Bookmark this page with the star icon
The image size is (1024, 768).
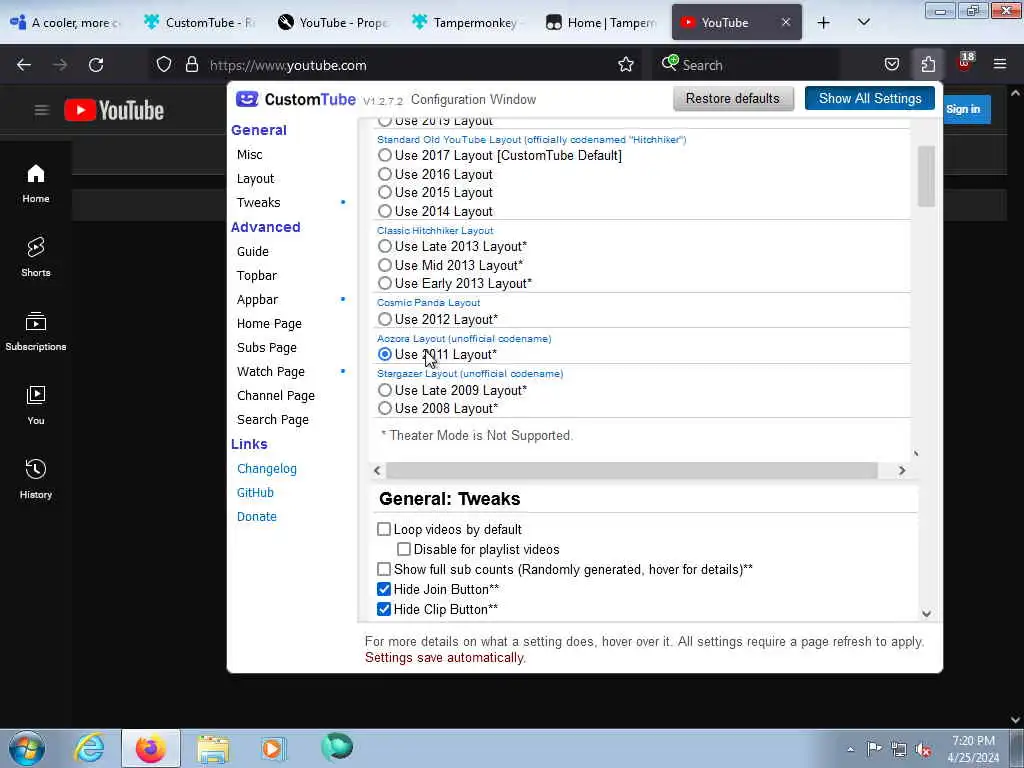click(x=626, y=65)
